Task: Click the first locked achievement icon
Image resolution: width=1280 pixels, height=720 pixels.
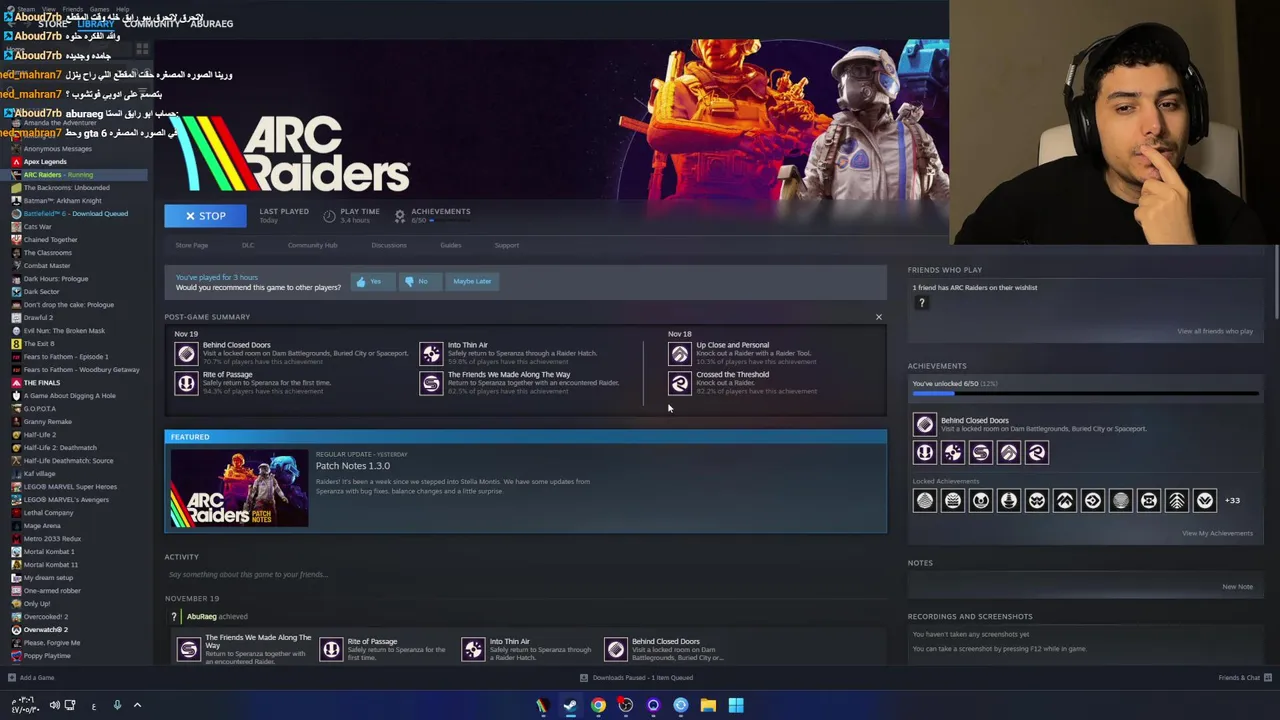Action: click(x=924, y=500)
